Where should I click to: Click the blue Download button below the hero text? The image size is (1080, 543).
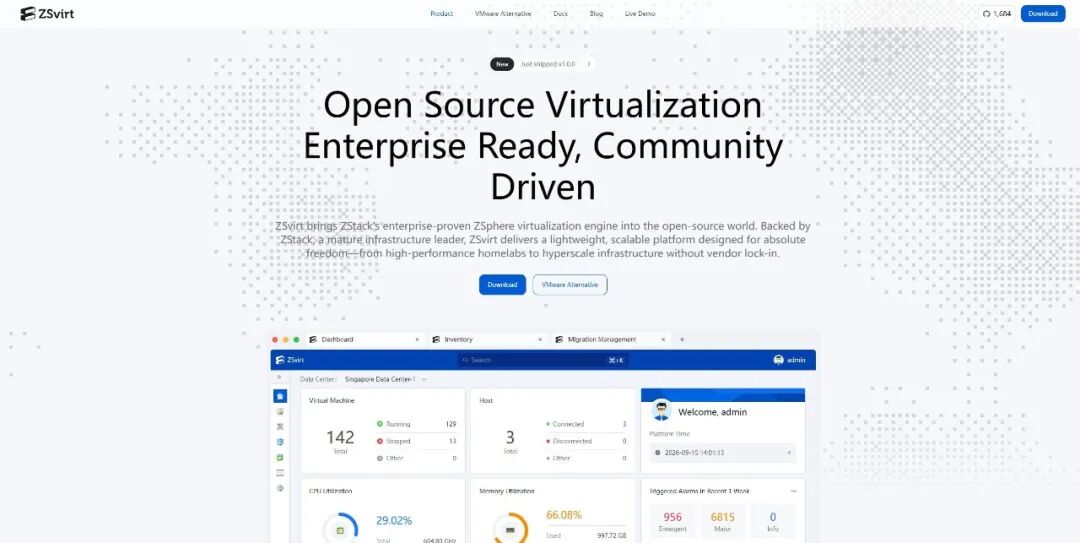click(502, 285)
